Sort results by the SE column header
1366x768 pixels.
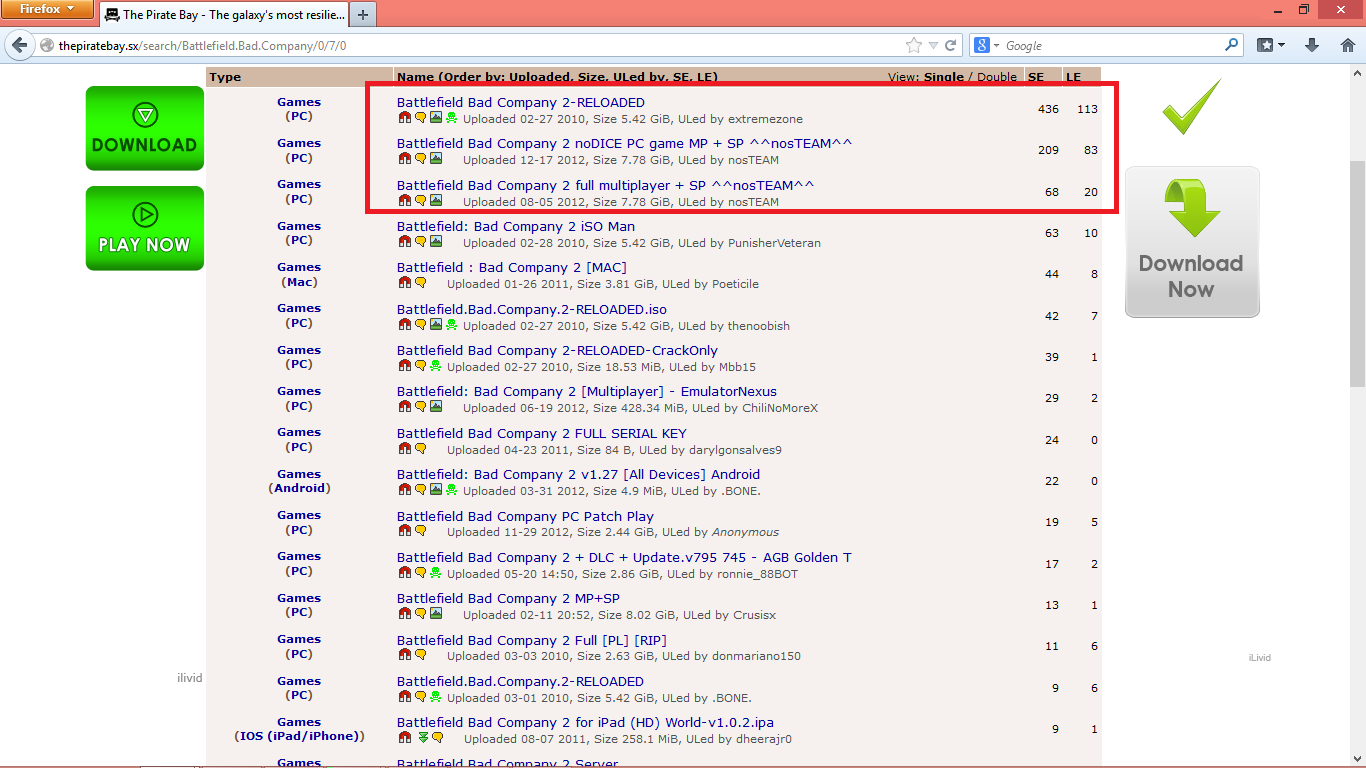(x=1036, y=77)
